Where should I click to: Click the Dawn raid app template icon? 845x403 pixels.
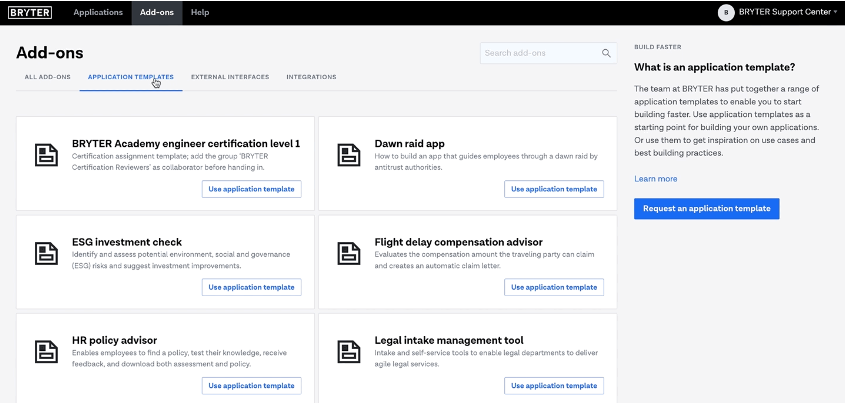pyautogui.click(x=349, y=155)
